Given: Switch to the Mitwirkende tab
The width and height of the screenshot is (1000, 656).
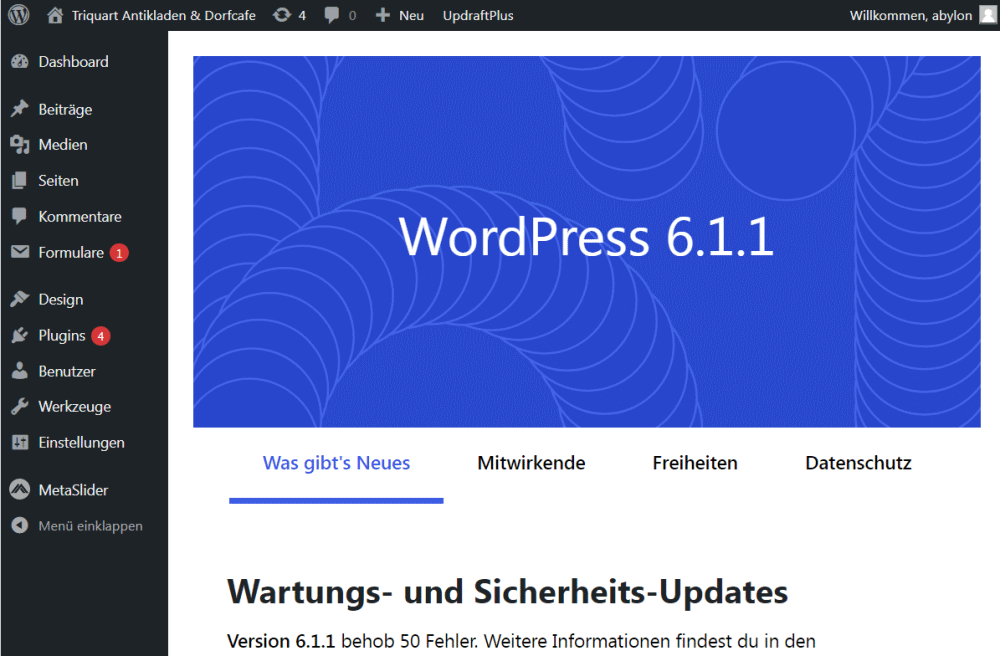Looking at the screenshot, I should coord(531,463).
